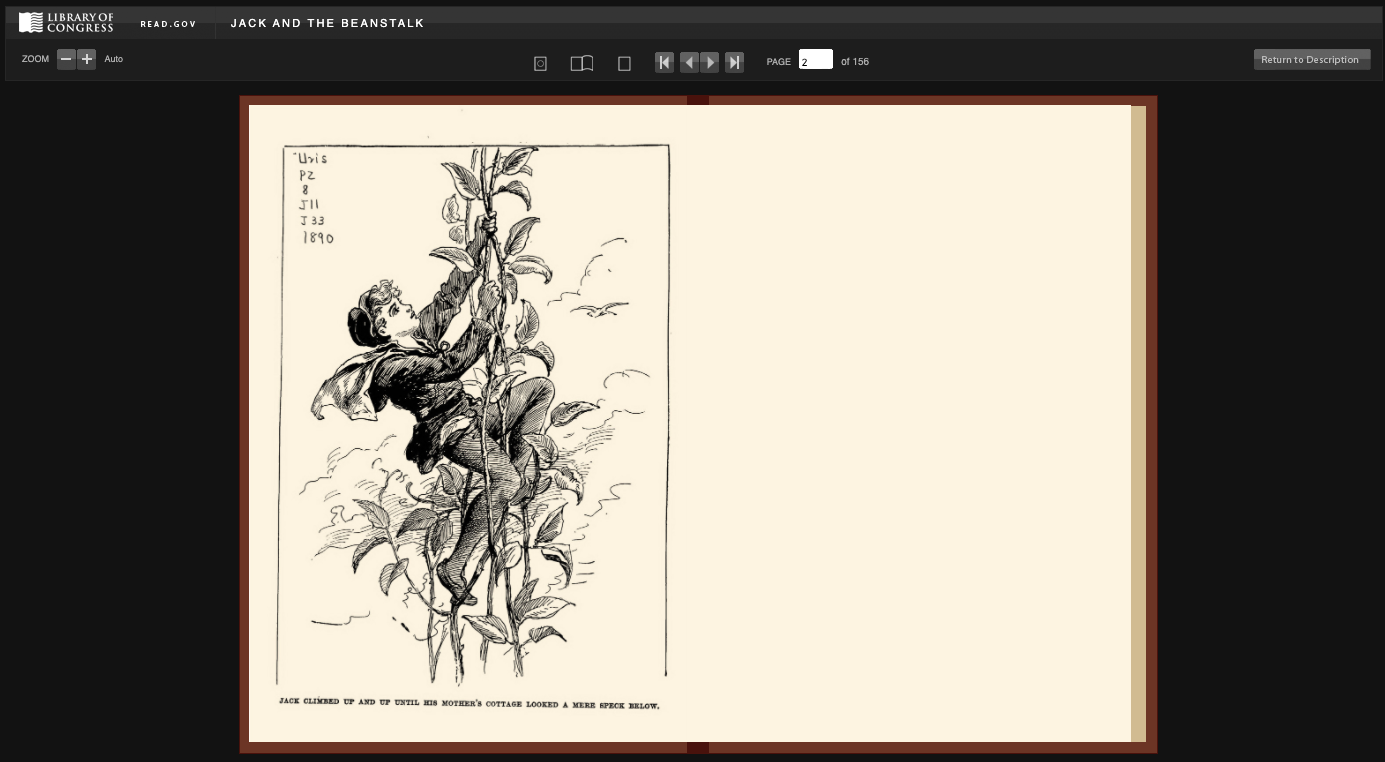Image resolution: width=1385 pixels, height=762 pixels.
Task: Select the JACK AND THE BEANSTALK header
Action: click(327, 23)
